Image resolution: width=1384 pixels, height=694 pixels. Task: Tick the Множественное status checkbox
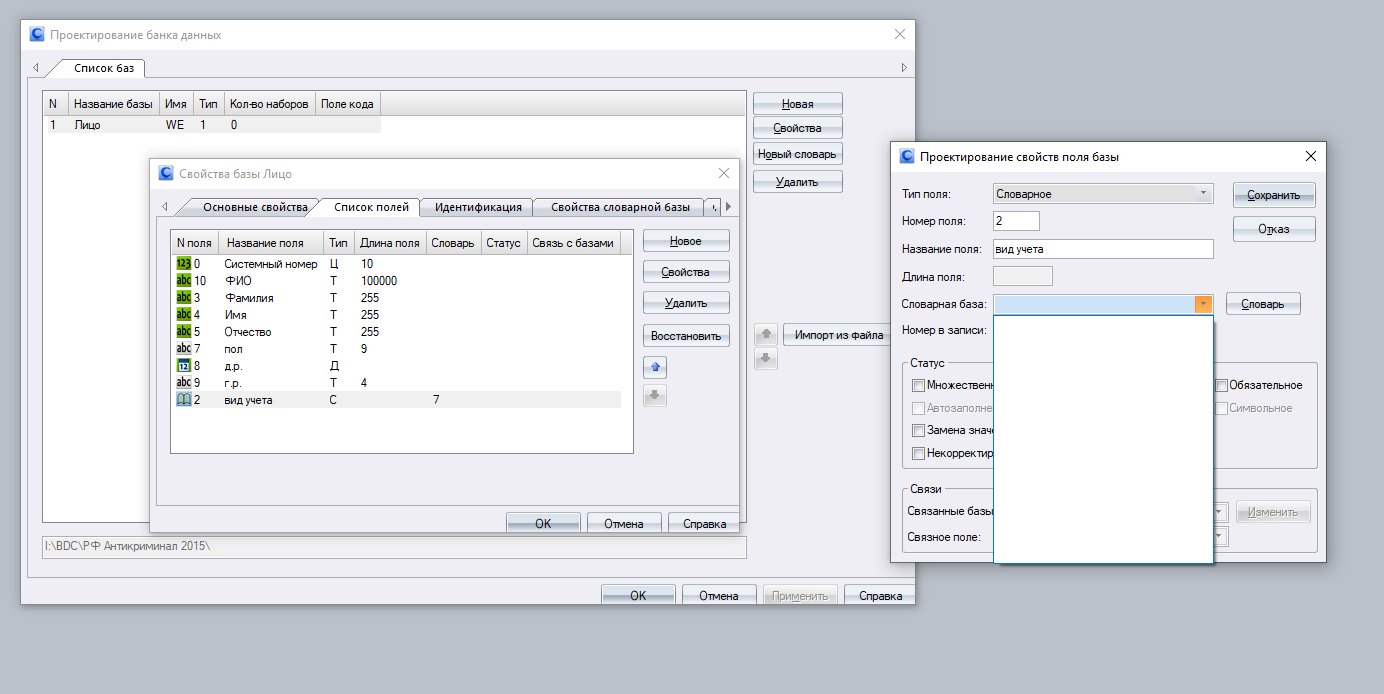tap(918, 385)
